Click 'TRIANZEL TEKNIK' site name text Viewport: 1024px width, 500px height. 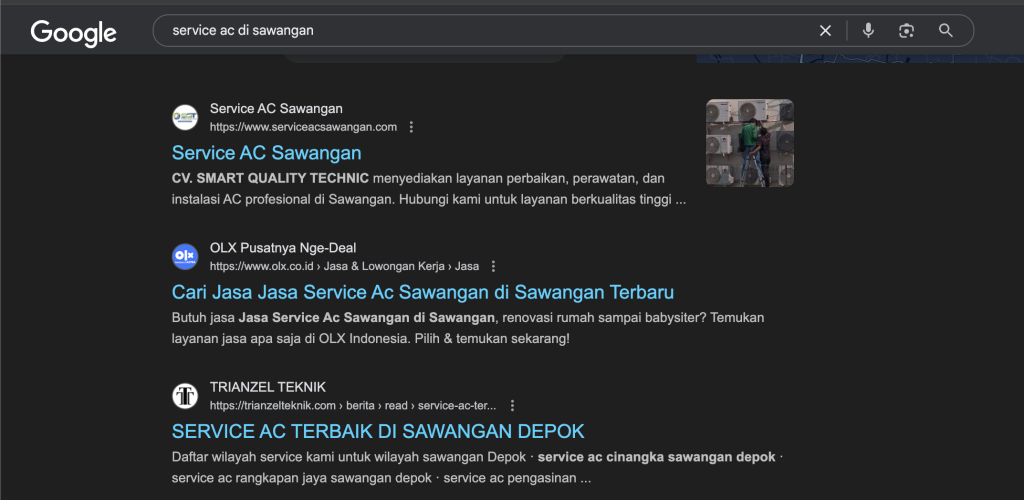(268, 388)
